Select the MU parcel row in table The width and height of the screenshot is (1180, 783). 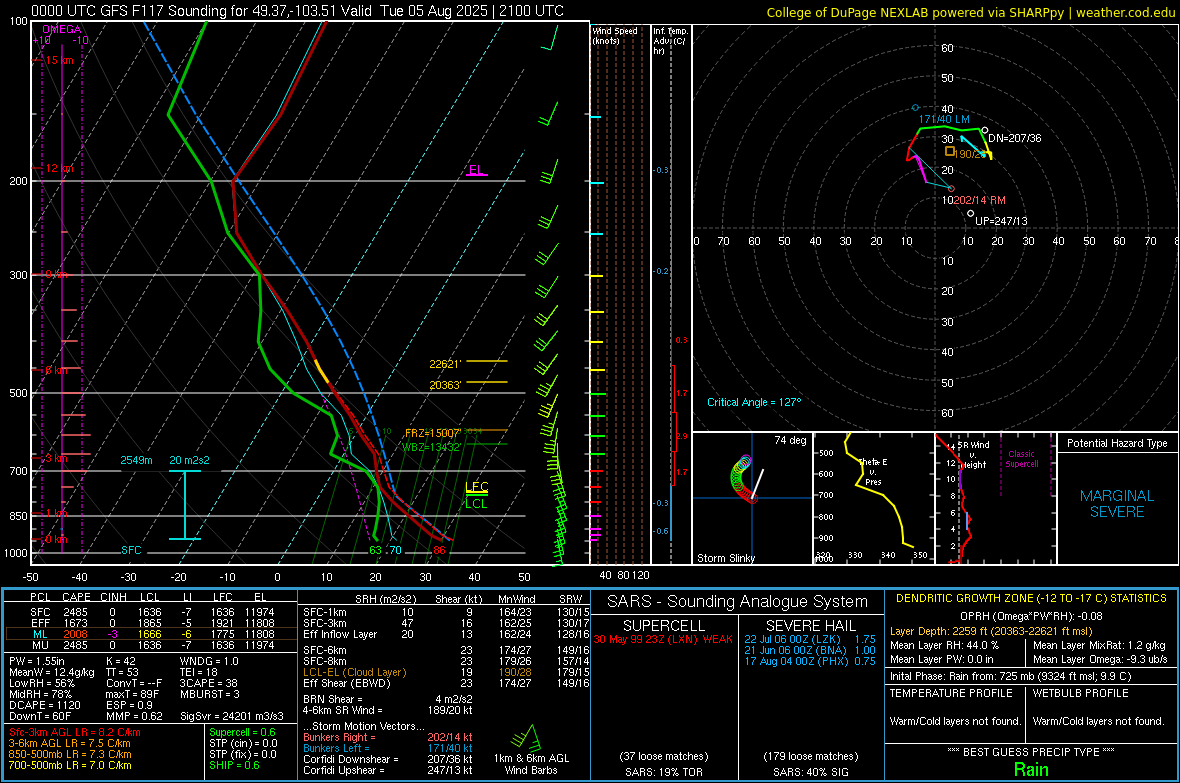pos(151,645)
